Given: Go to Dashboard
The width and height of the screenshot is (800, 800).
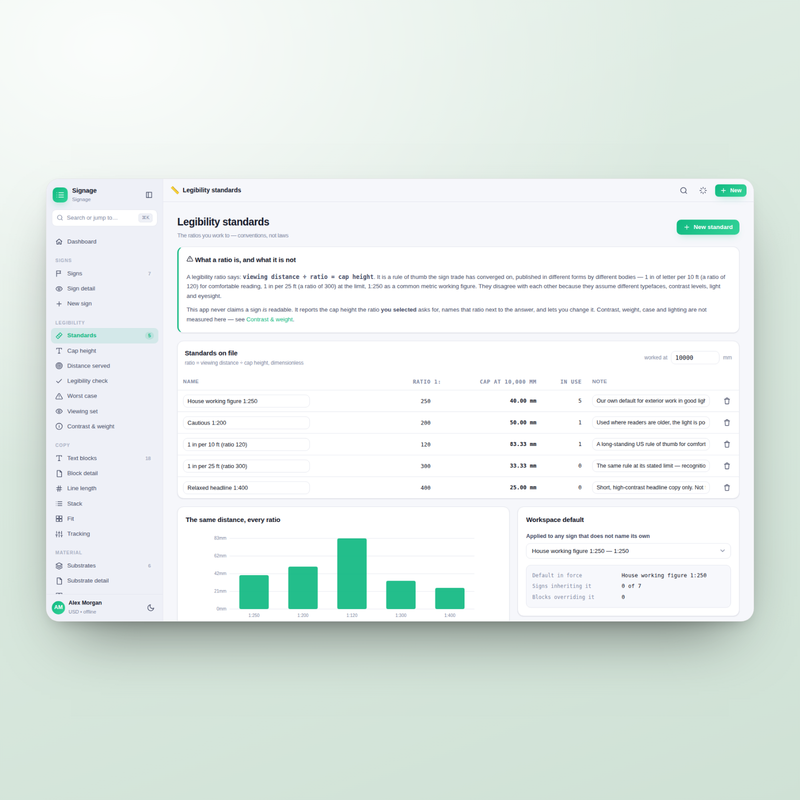Looking at the screenshot, I should pyautogui.click(x=105, y=242).
